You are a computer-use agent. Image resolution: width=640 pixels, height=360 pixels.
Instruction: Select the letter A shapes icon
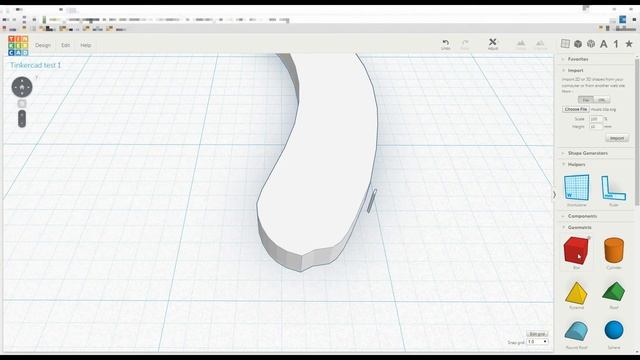point(604,44)
